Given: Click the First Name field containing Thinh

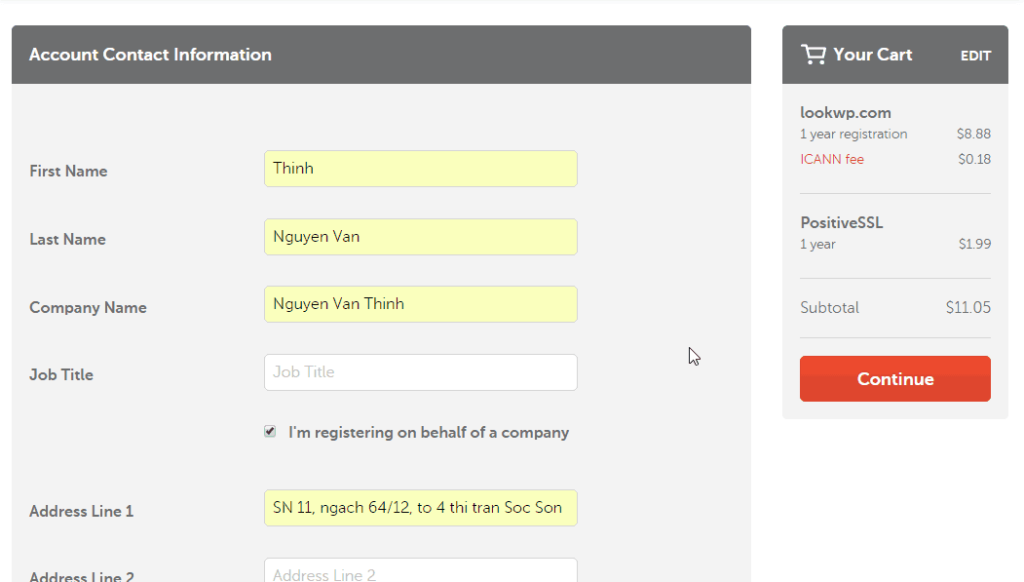Looking at the screenshot, I should pos(421,169).
